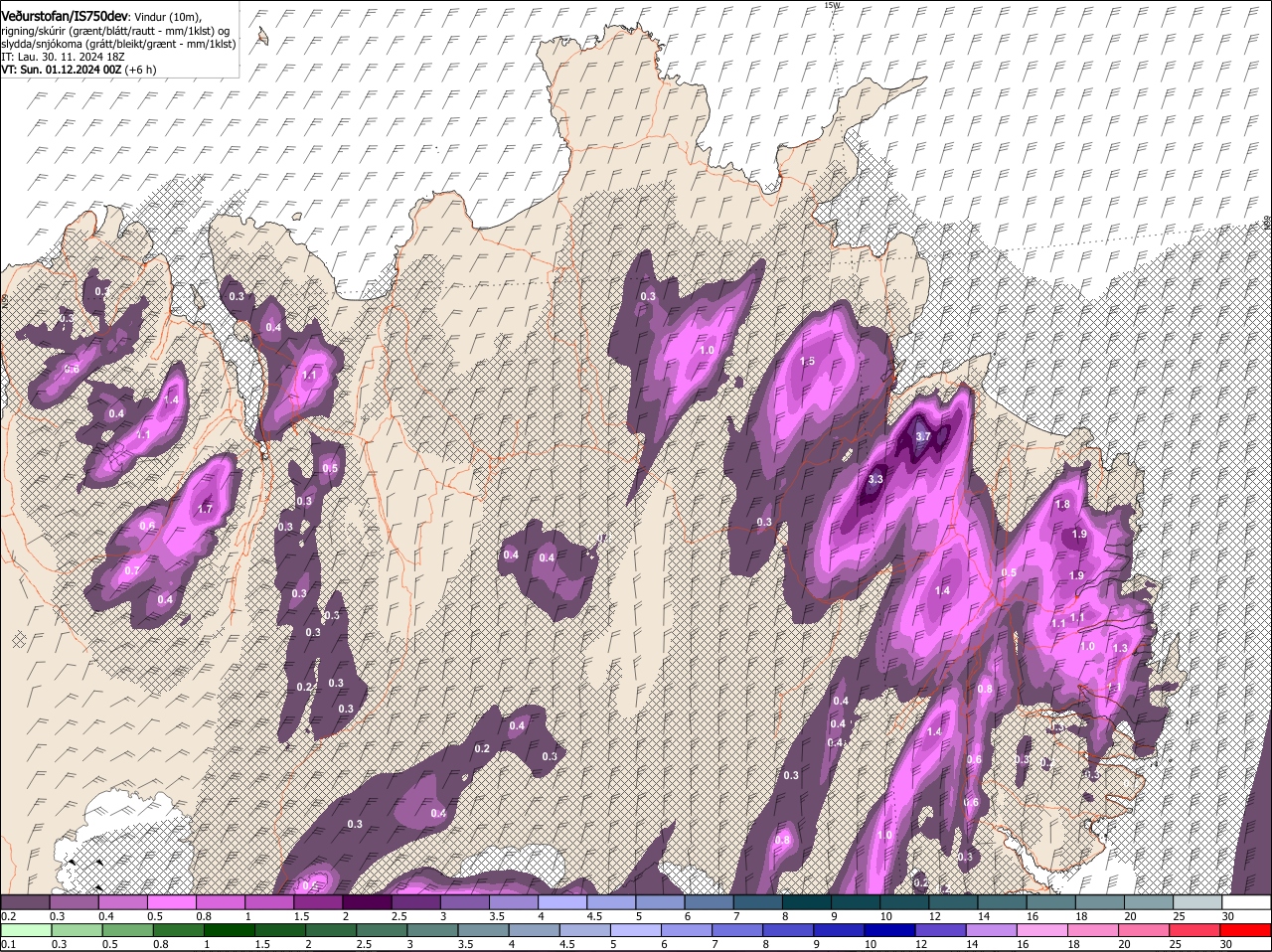The height and width of the screenshot is (952, 1272).
Task: Click the 1.7 precipitation value on the map
Action: (x=206, y=509)
